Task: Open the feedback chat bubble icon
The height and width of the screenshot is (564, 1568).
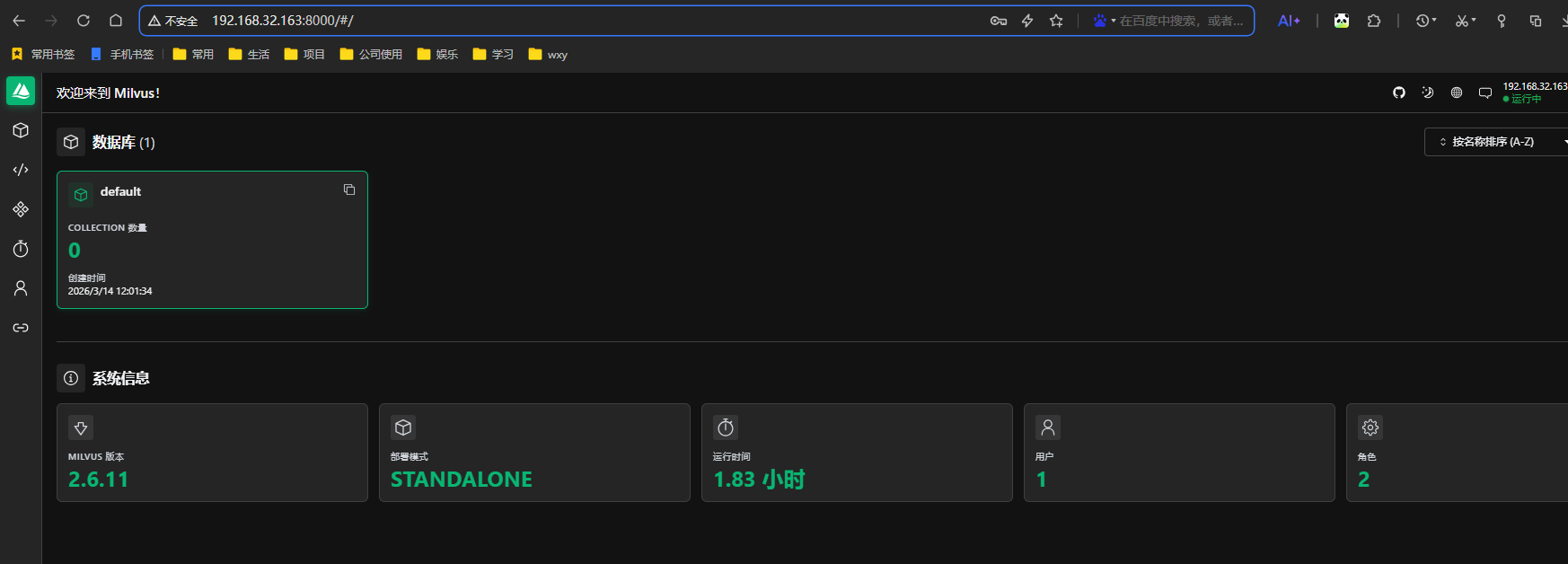Action: click(1485, 93)
